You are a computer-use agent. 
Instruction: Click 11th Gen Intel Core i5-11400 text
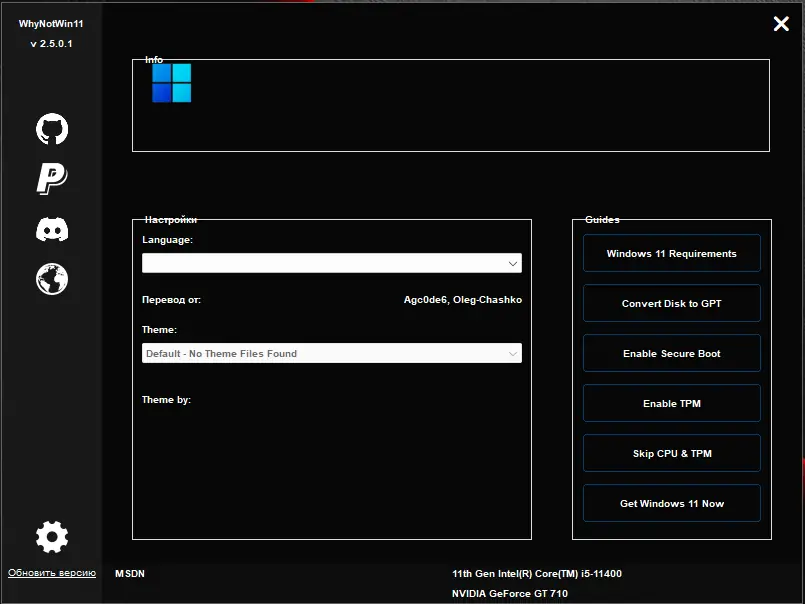click(536, 574)
